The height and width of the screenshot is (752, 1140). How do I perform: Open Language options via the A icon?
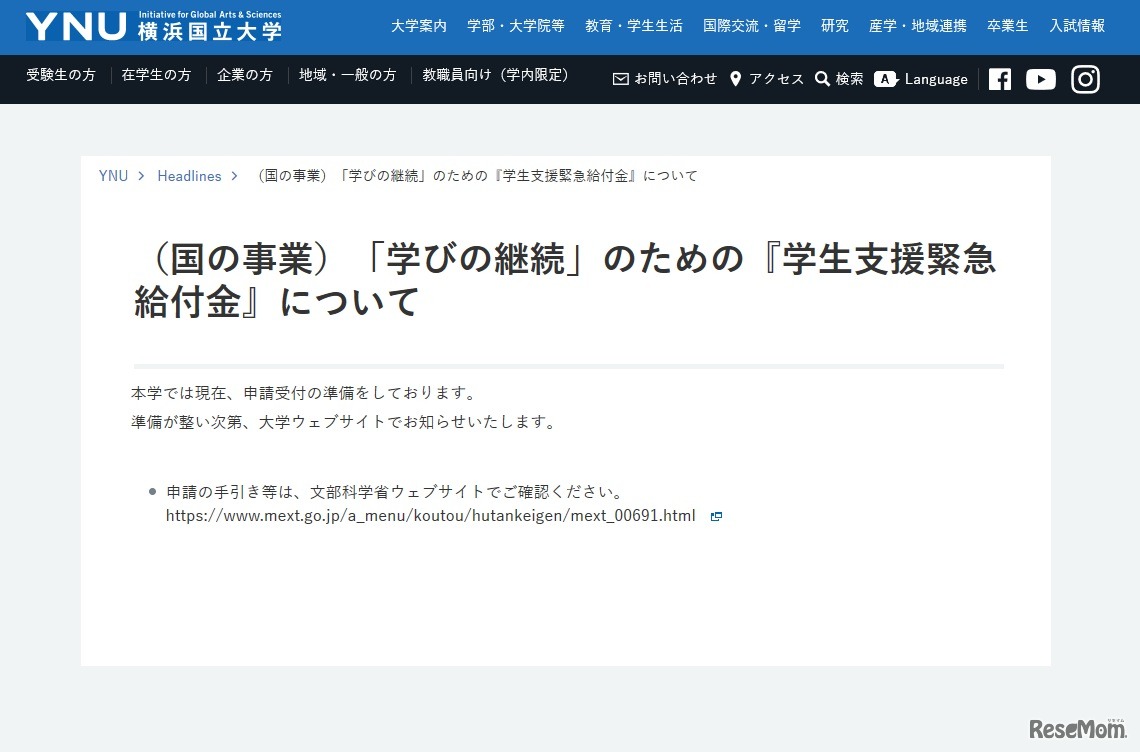[x=886, y=79]
